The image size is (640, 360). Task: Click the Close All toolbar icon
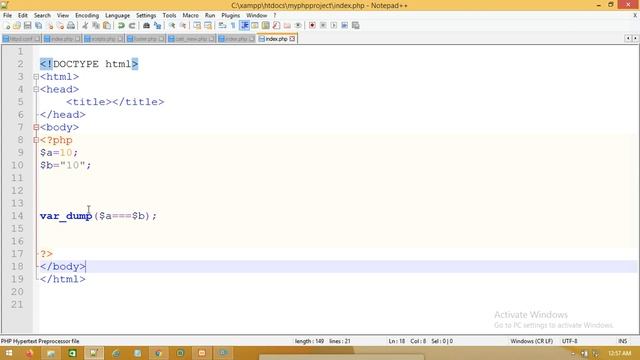coord(60,26)
